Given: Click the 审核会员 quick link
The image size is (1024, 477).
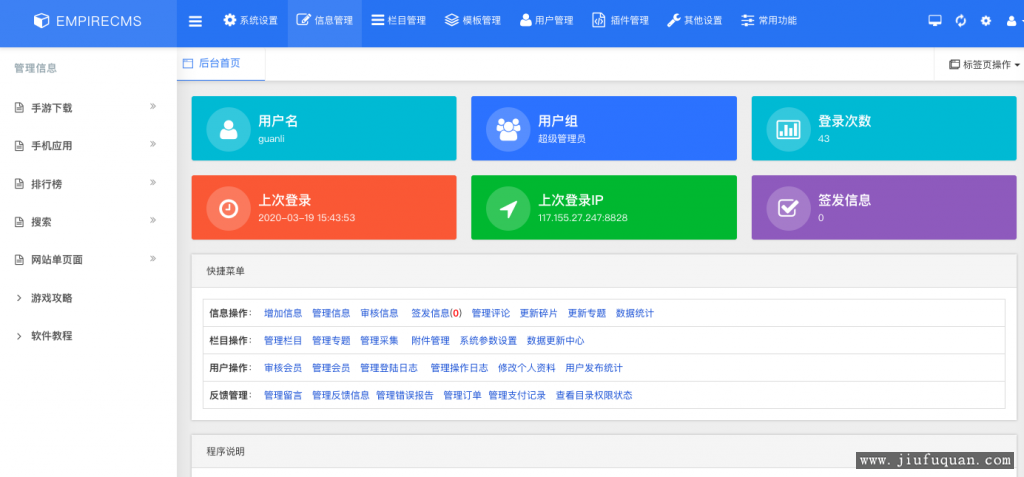Looking at the screenshot, I should [x=283, y=368].
